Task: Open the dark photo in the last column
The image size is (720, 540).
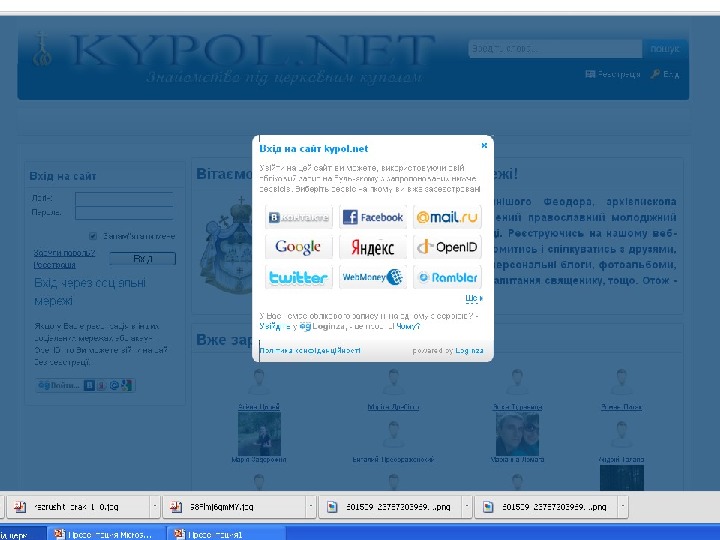Action: (622, 478)
